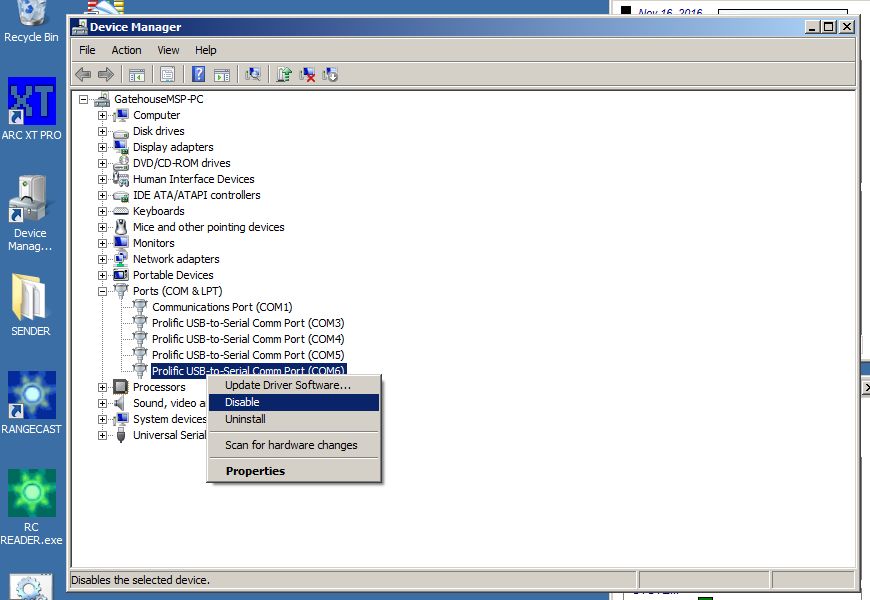
Task: Open the Properties sheet toolbar icon
Action: [167, 74]
